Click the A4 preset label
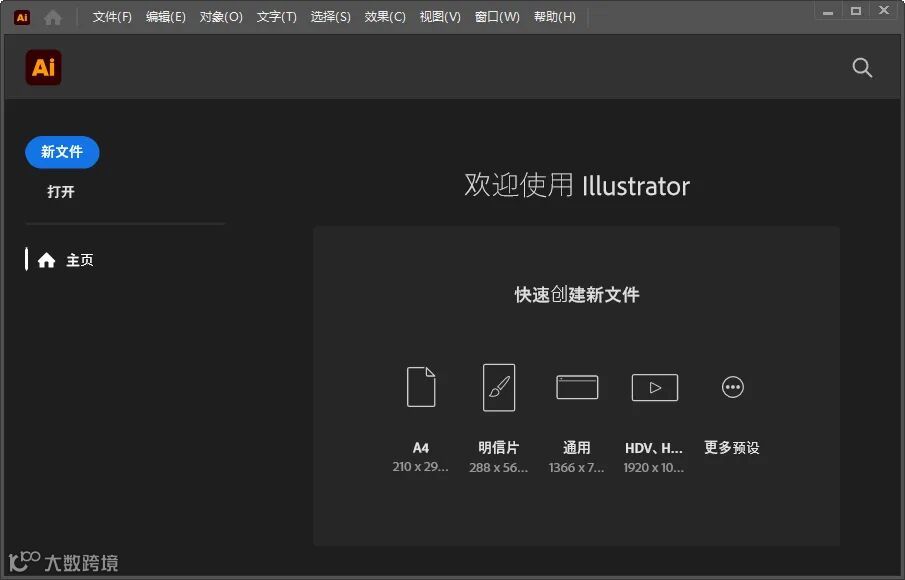The height and width of the screenshot is (580, 905). point(421,448)
